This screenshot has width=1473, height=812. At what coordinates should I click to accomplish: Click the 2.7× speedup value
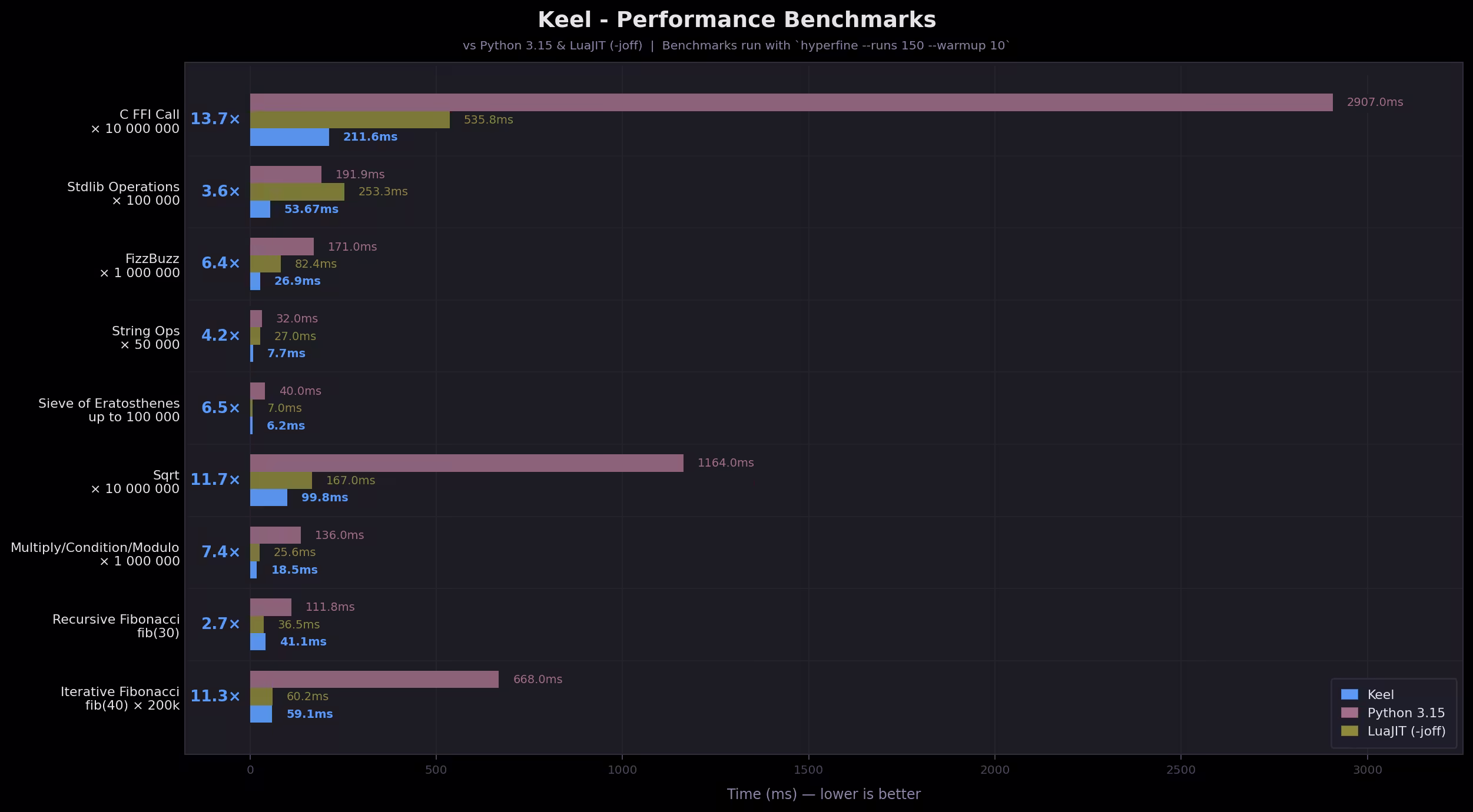pos(221,624)
